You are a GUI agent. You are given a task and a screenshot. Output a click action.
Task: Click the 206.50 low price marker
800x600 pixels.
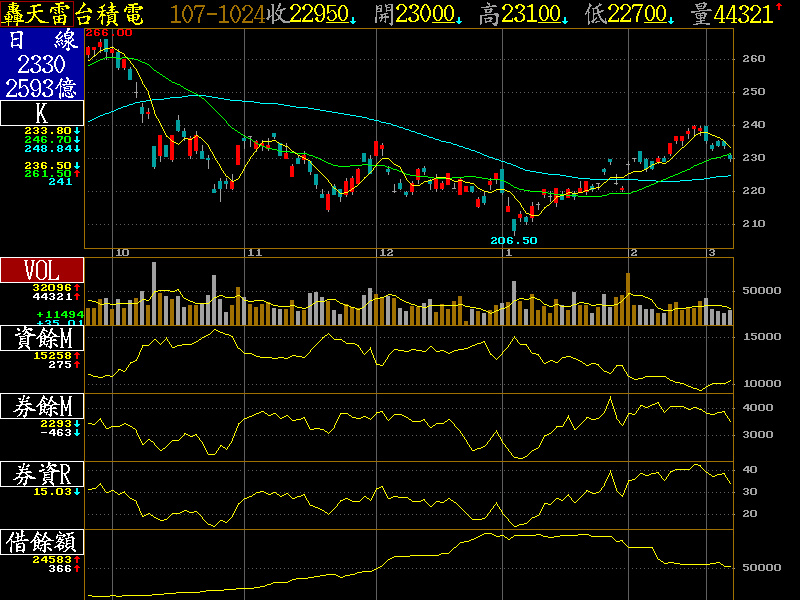(513, 241)
